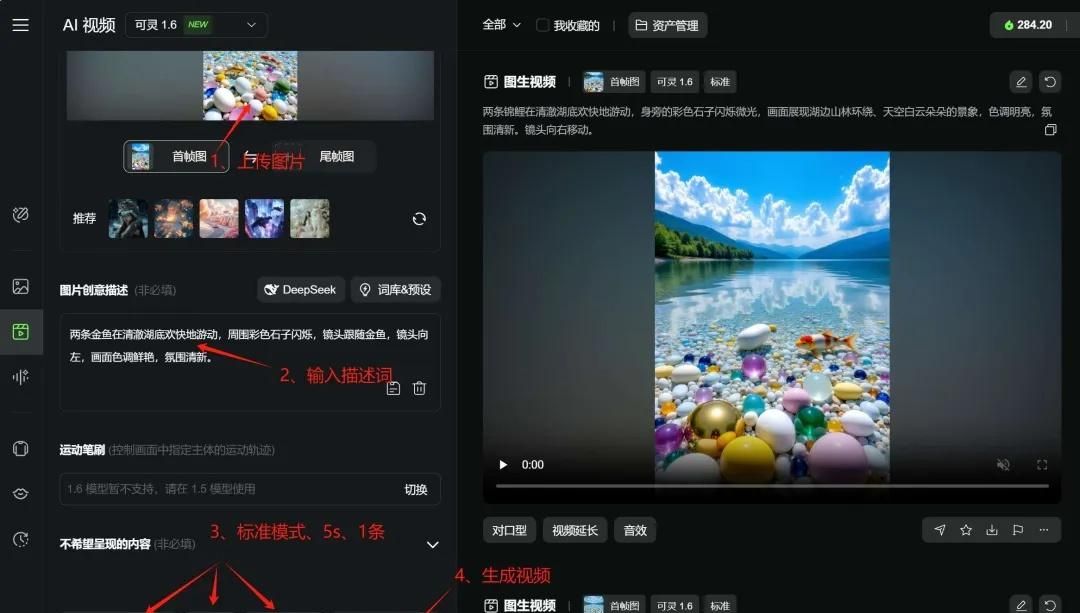This screenshot has width=1080, height=613.
Task: Open the 可灵 1.6 model dropdown
Action: (196, 25)
